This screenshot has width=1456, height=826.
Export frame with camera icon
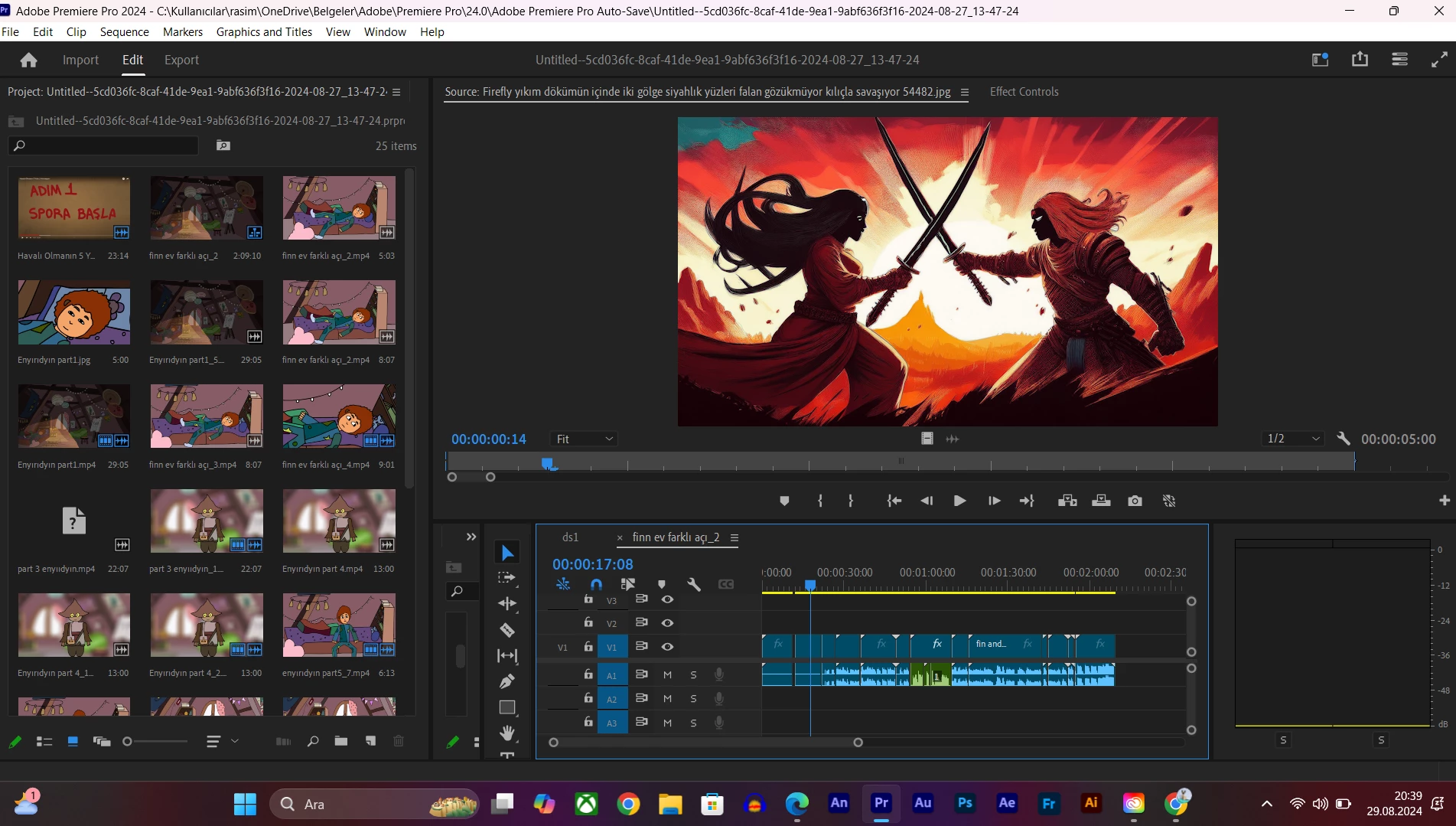point(1135,501)
